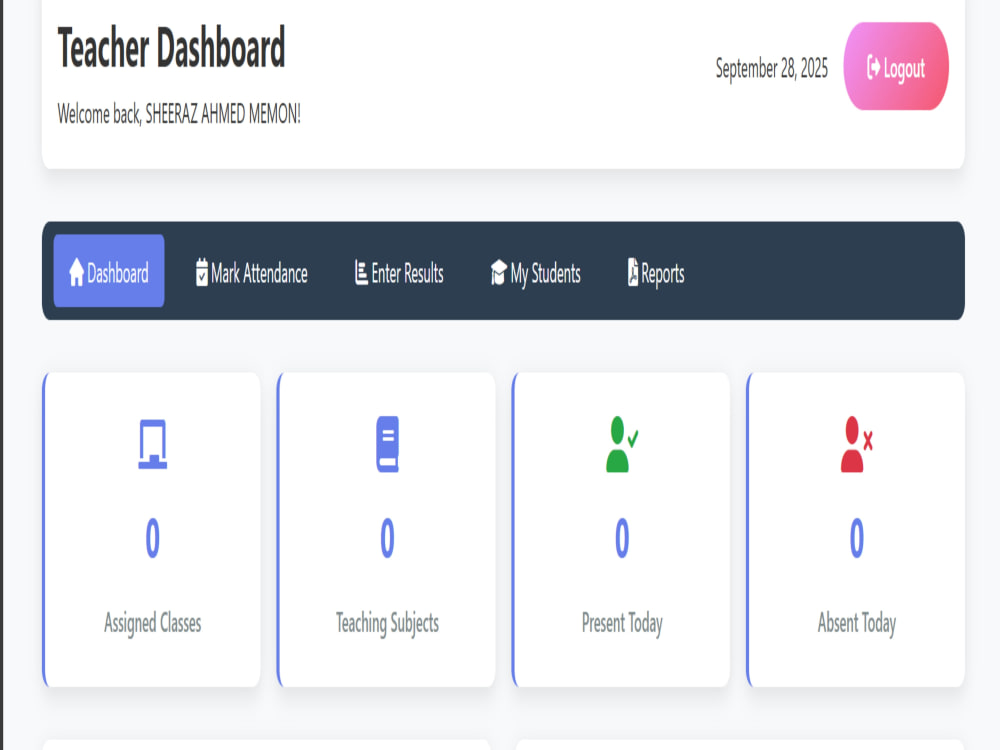This screenshot has height=750, width=1000.
Task: Click the logout arrow icon
Action: point(873,67)
